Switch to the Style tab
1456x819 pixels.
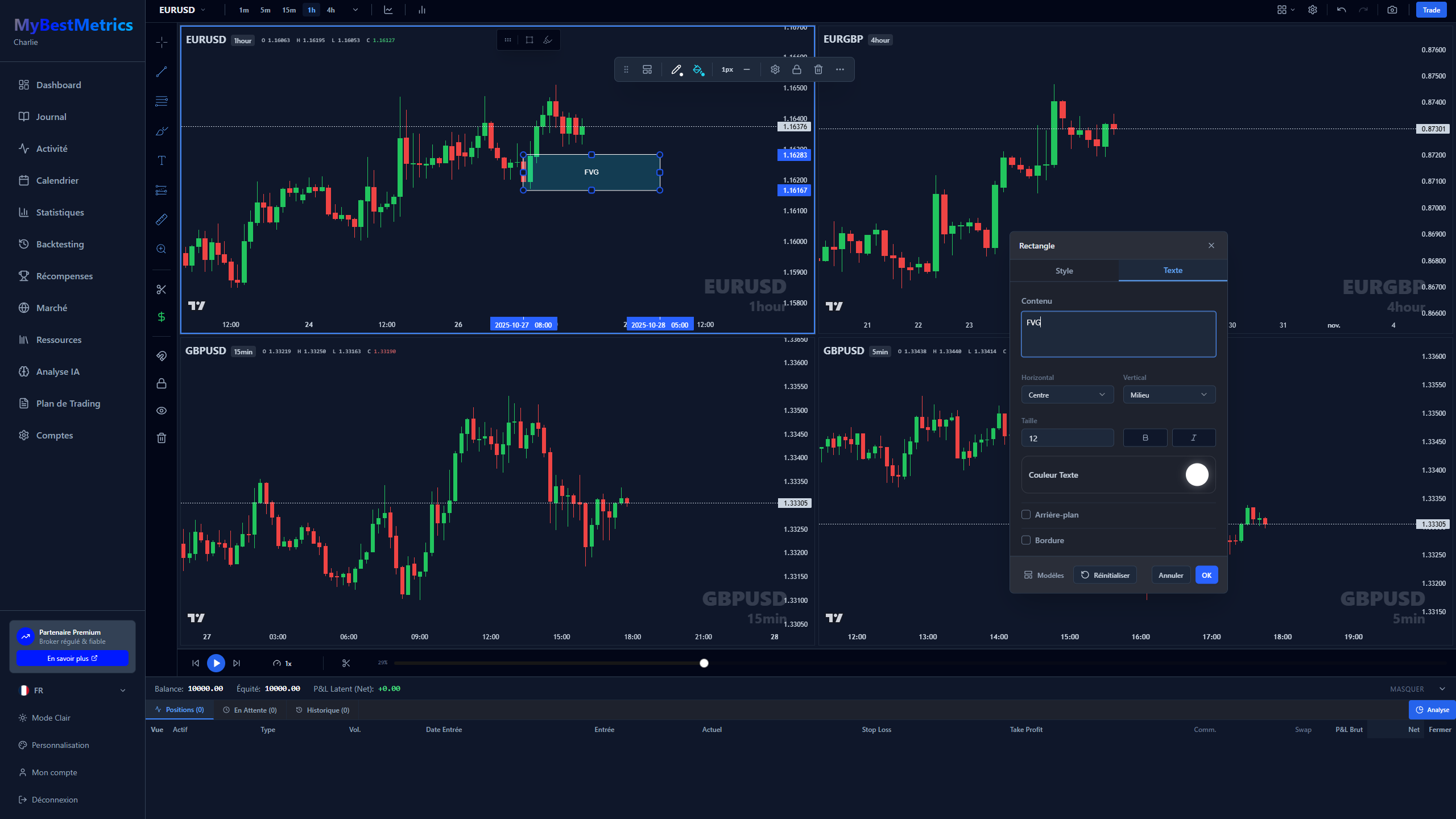[1064, 271]
